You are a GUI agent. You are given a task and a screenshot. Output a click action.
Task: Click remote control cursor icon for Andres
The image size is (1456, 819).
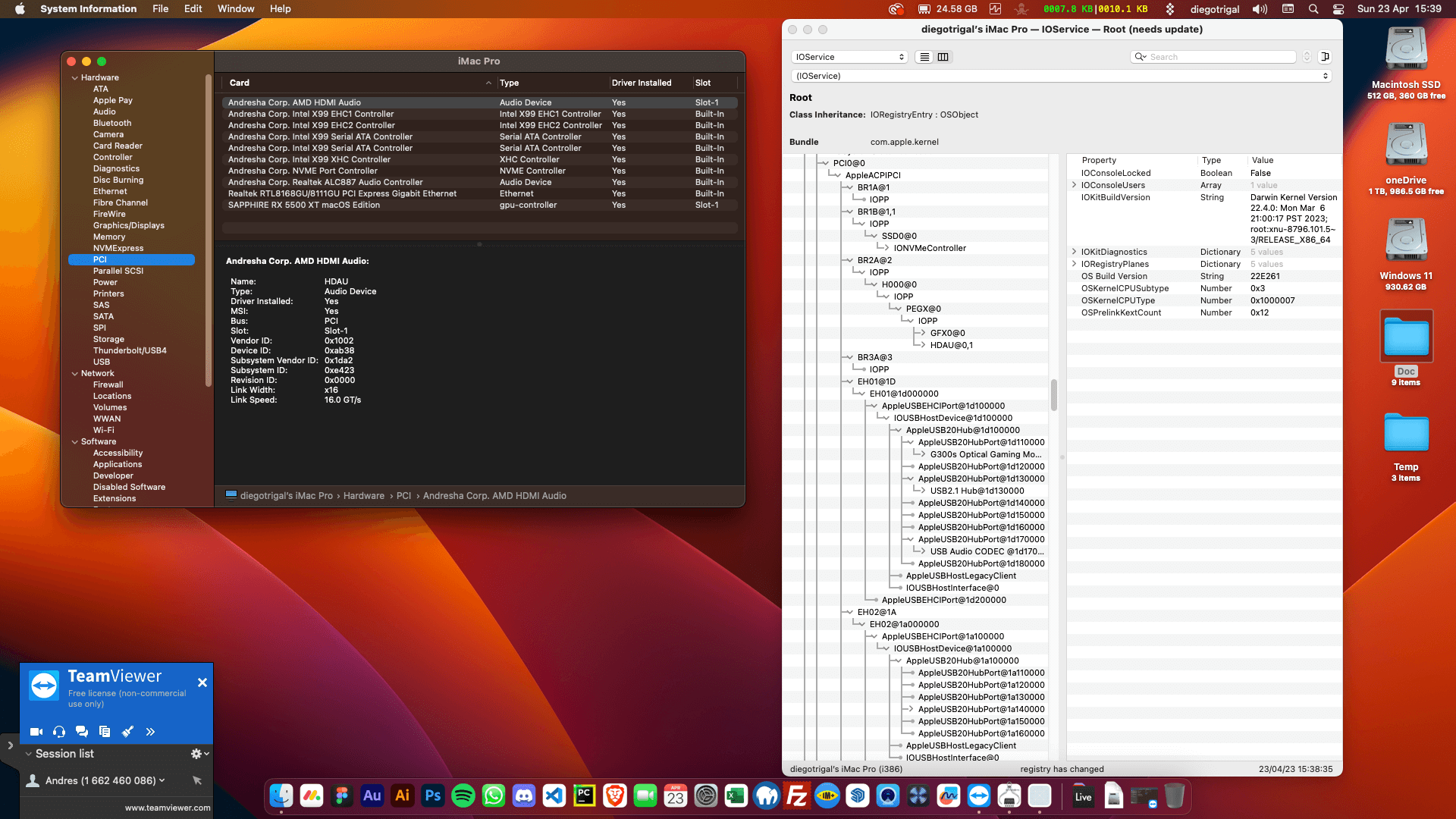197,780
